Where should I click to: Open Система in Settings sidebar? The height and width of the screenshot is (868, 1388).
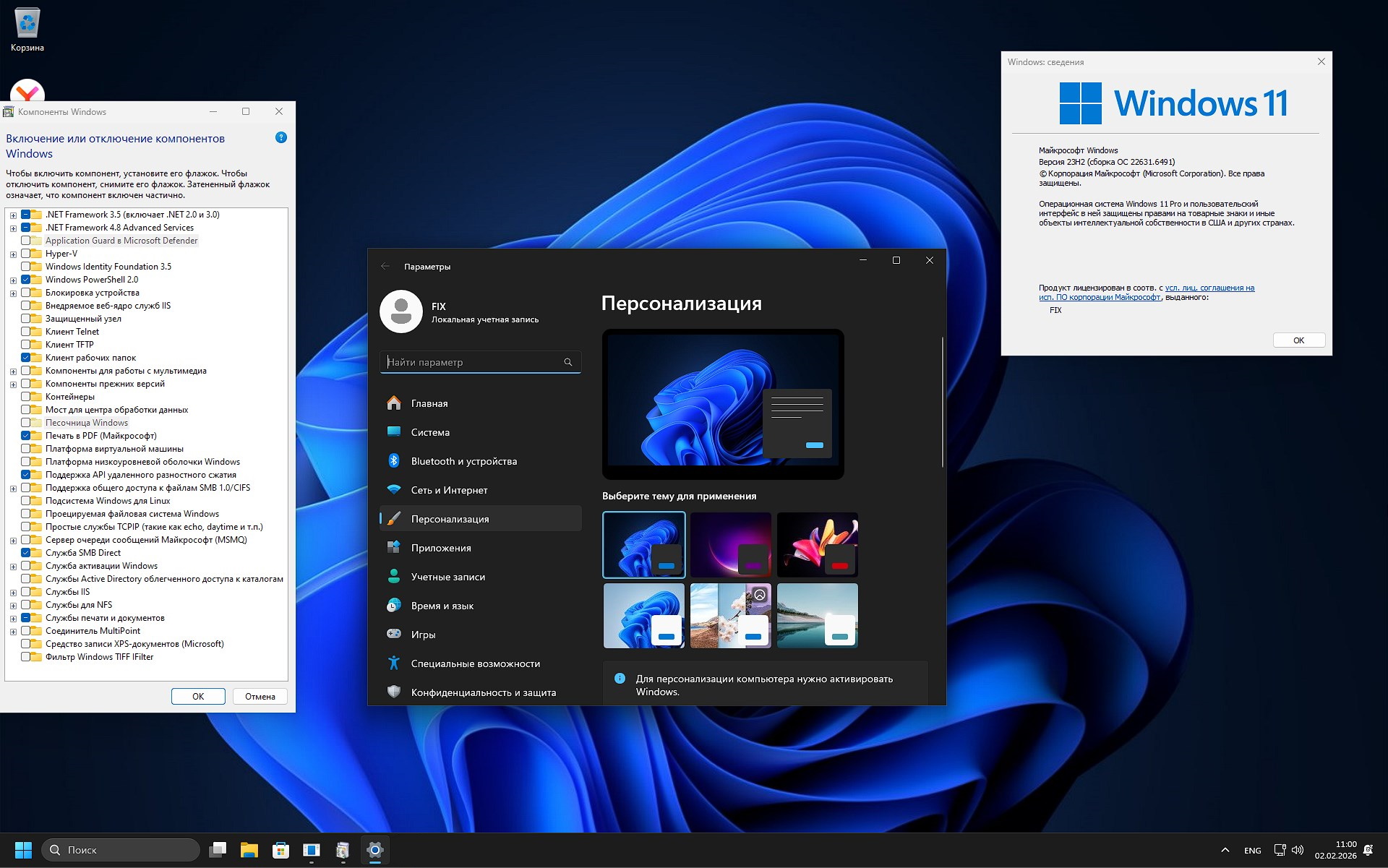tap(431, 431)
